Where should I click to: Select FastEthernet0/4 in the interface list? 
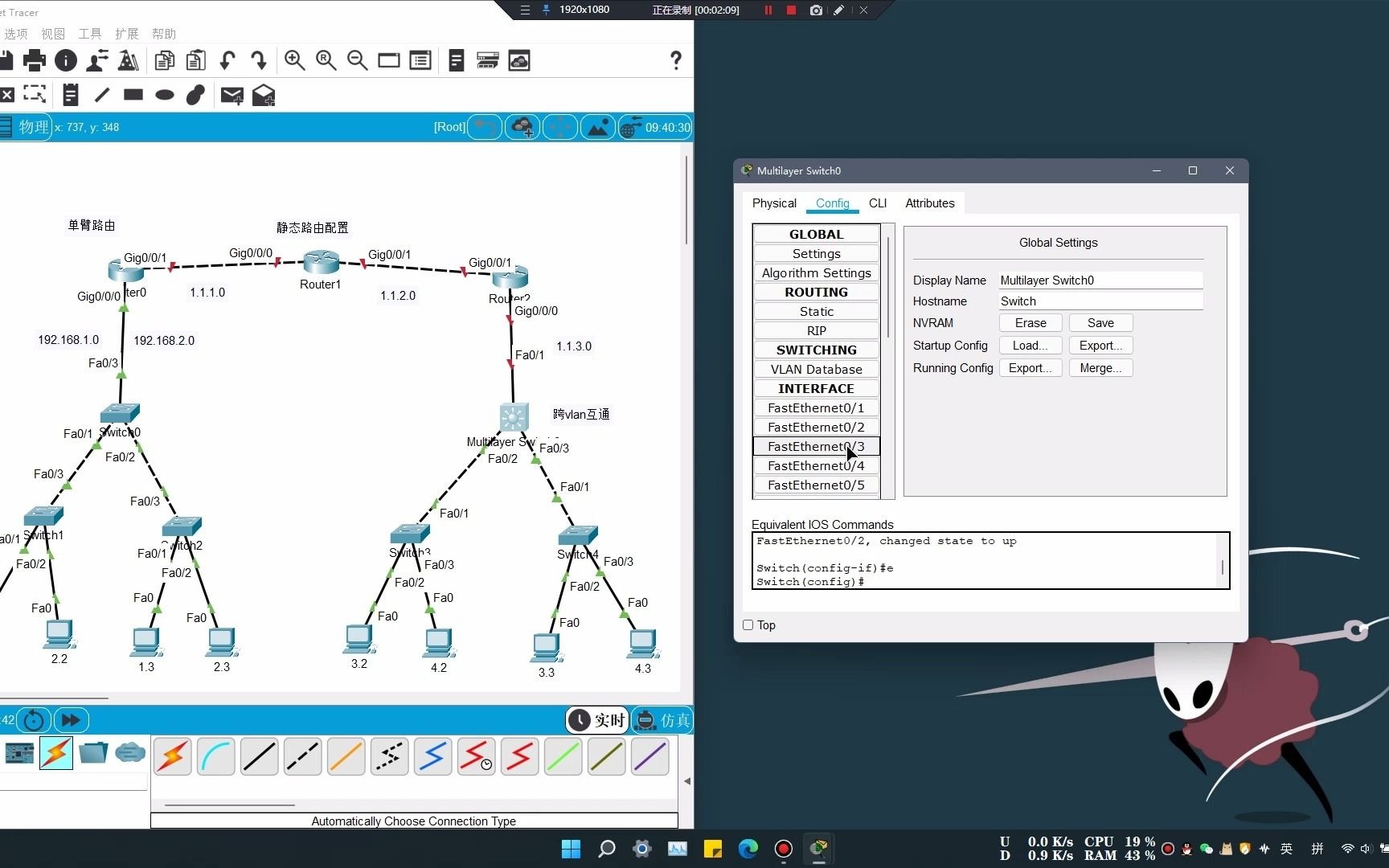(x=815, y=465)
